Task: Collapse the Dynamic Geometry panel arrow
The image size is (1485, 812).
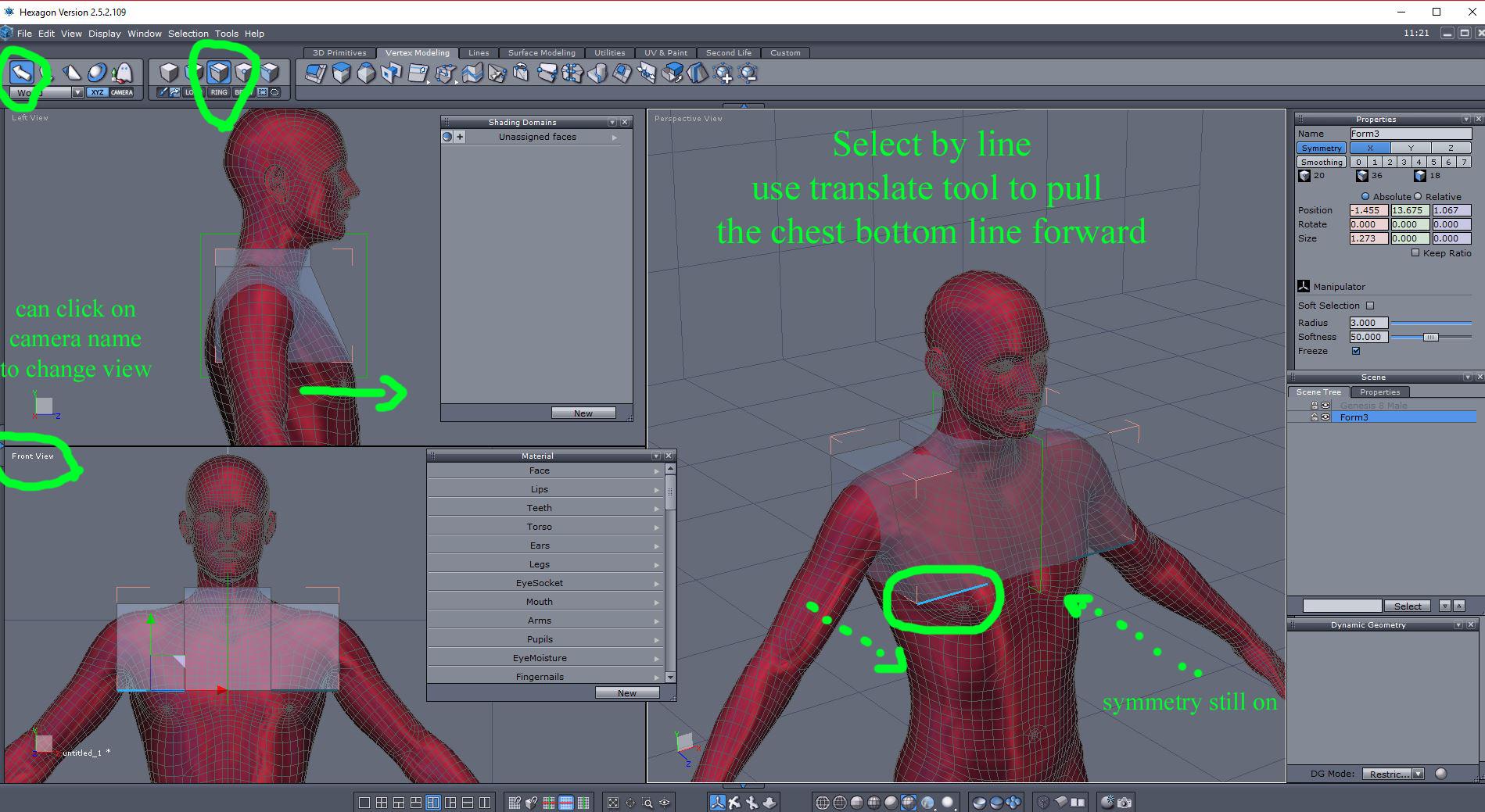Action: click(1458, 625)
